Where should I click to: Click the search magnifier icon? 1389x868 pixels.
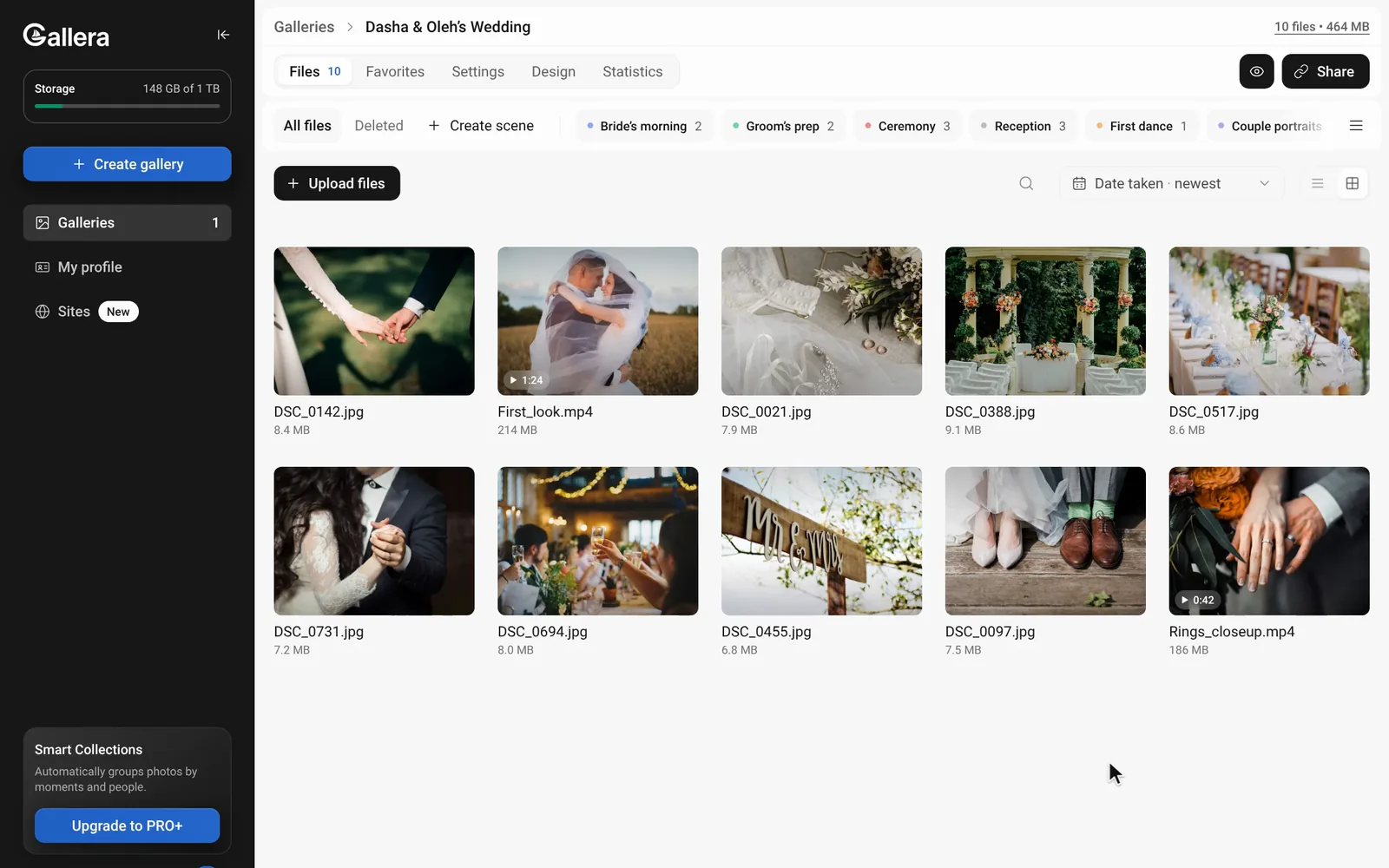coord(1026,183)
